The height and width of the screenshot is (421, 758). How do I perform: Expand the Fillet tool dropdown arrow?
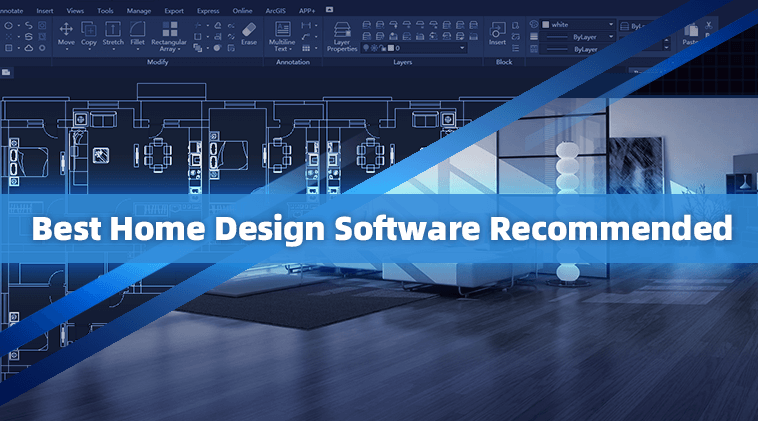[x=138, y=49]
